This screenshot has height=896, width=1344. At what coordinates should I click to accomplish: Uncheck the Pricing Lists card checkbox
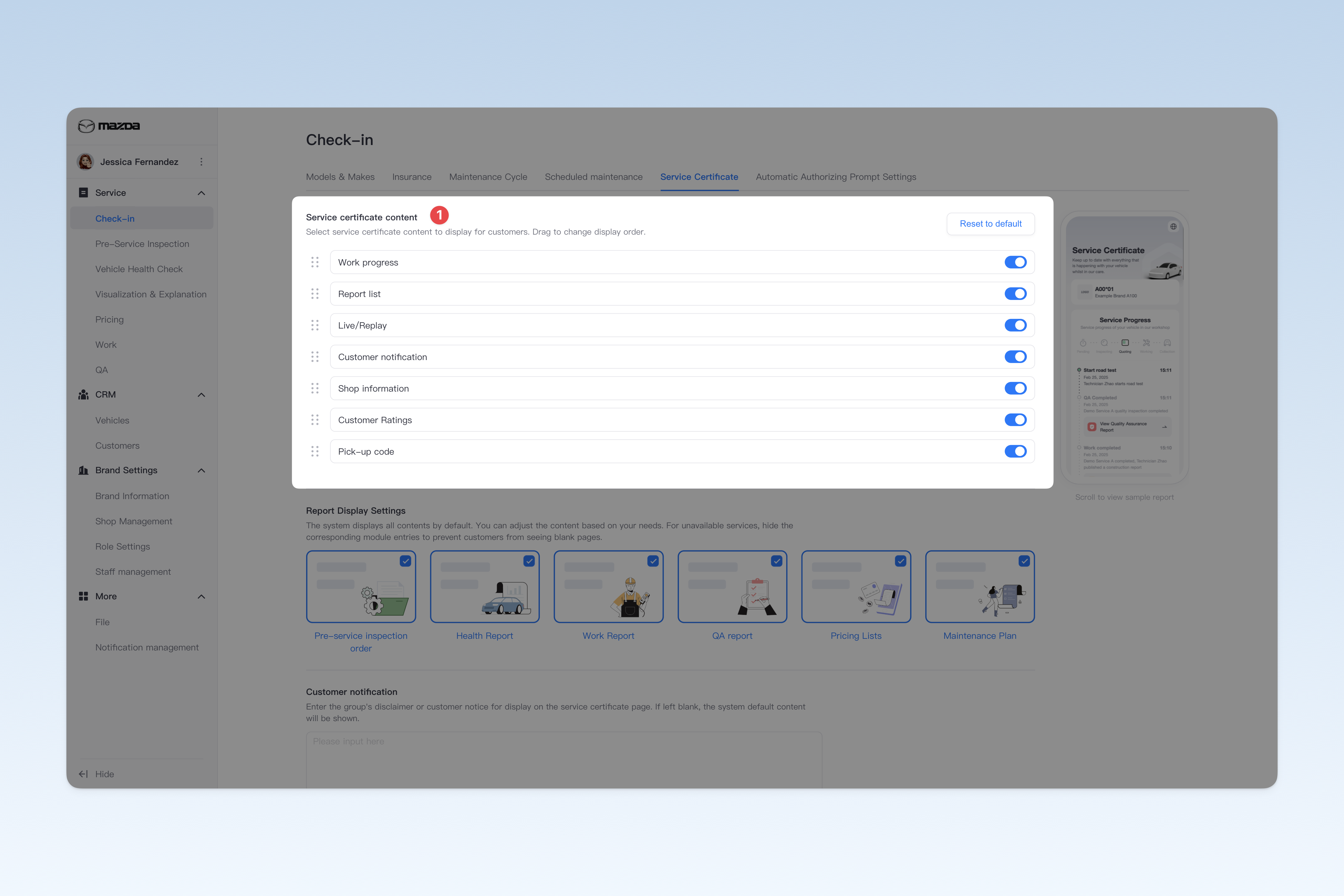tap(900, 561)
